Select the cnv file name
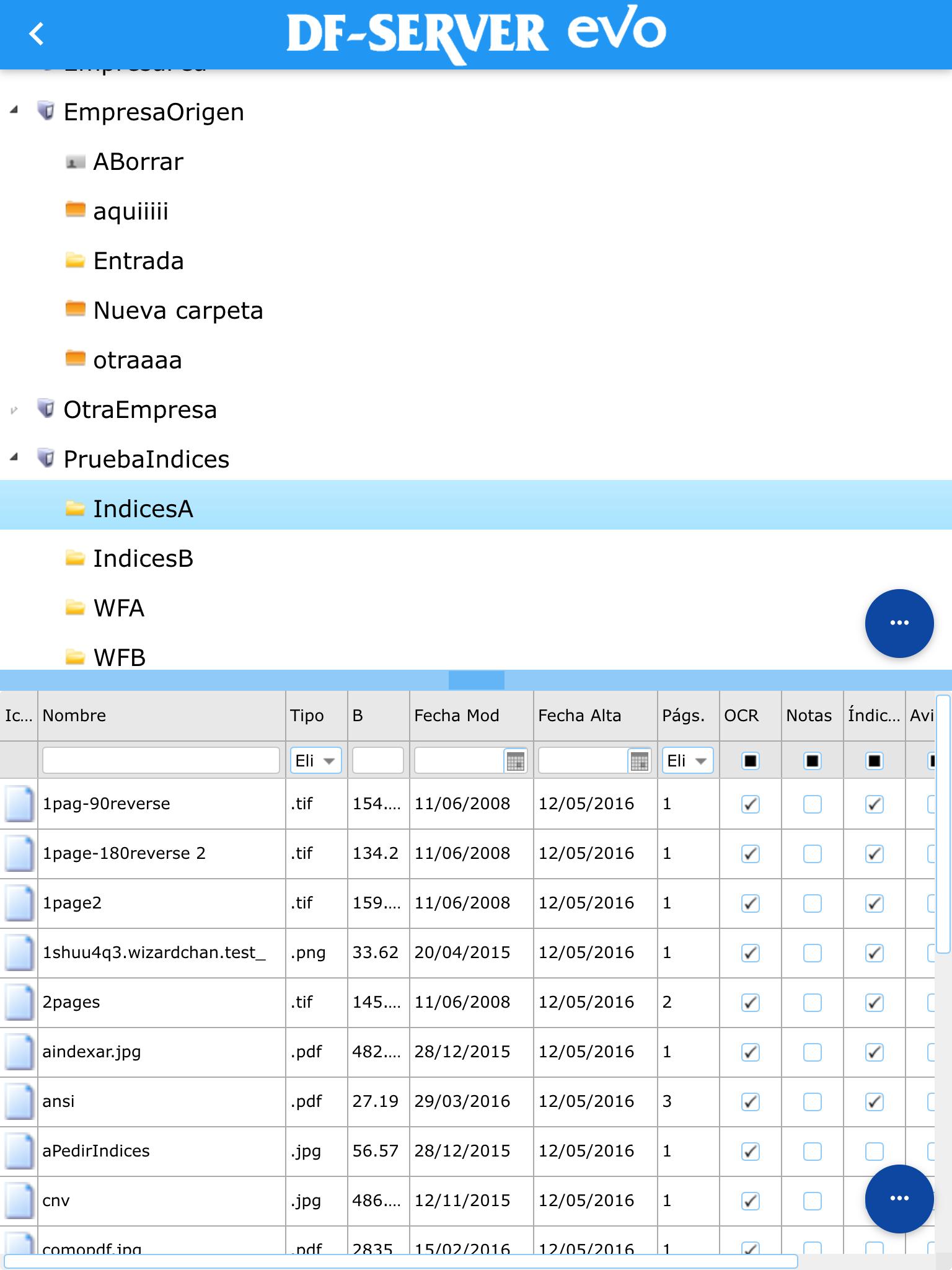Screen dimensions: 952x1270 click(x=56, y=1201)
